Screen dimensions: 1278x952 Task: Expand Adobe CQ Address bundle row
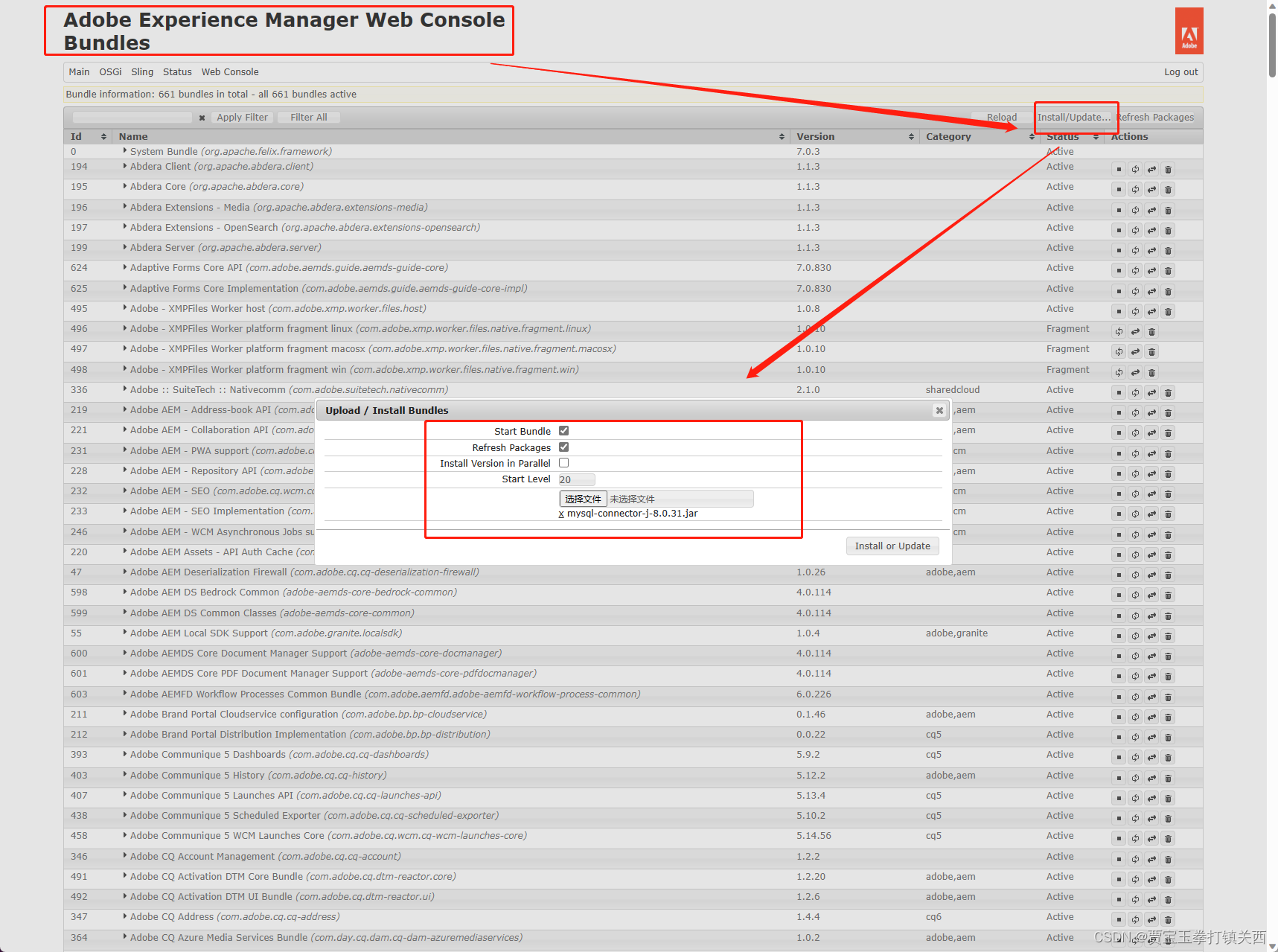(124, 916)
